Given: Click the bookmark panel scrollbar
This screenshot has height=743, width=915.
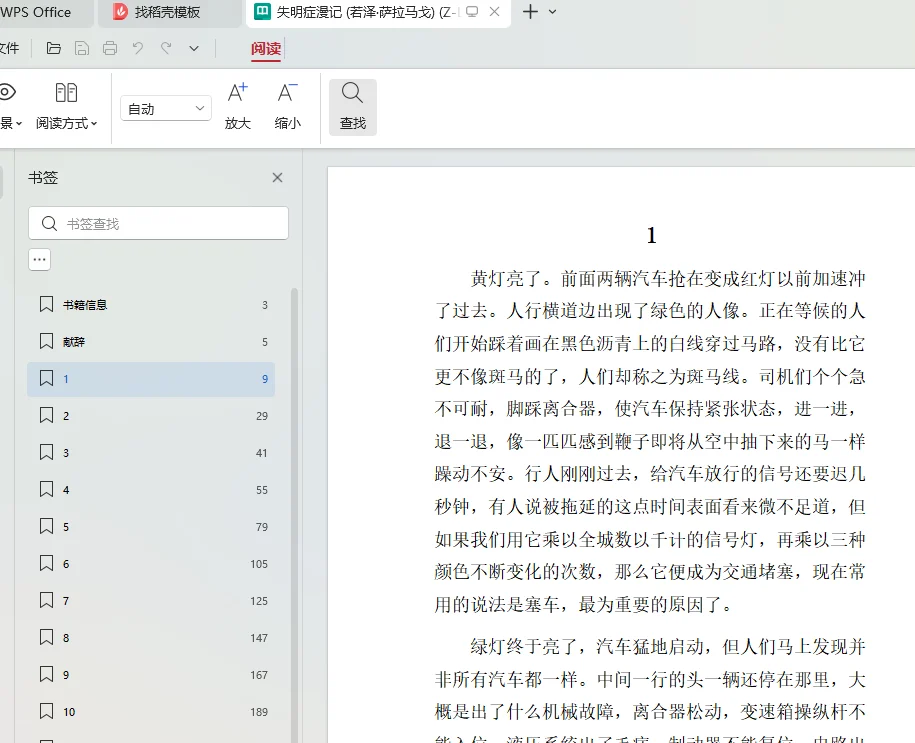Looking at the screenshot, I should pos(294,514).
